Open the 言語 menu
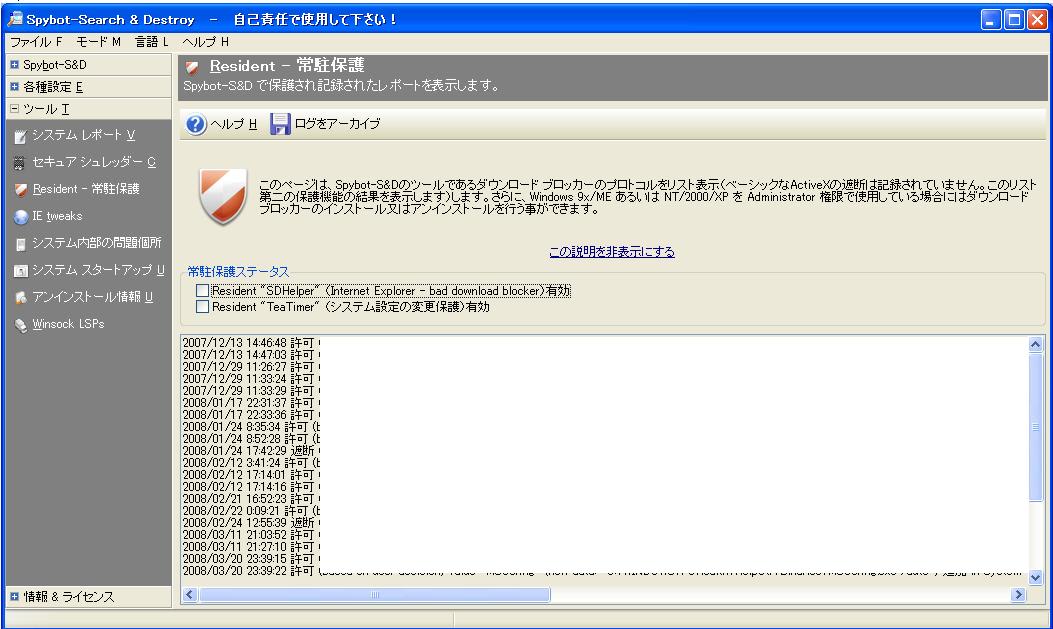The image size is (1053, 629). [152, 42]
